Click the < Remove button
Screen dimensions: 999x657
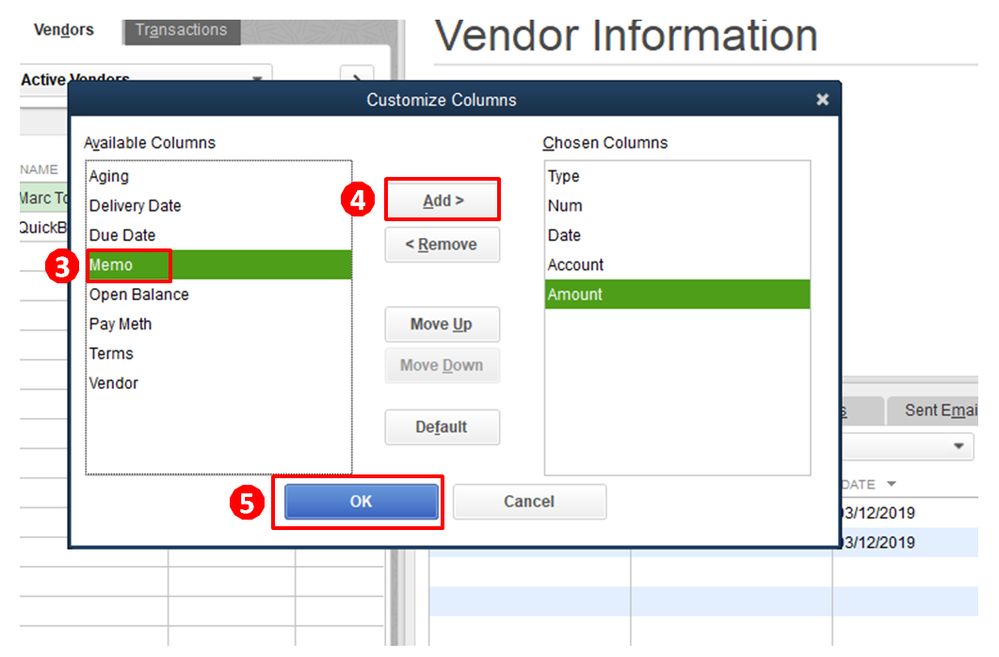[x=442, y=245]
